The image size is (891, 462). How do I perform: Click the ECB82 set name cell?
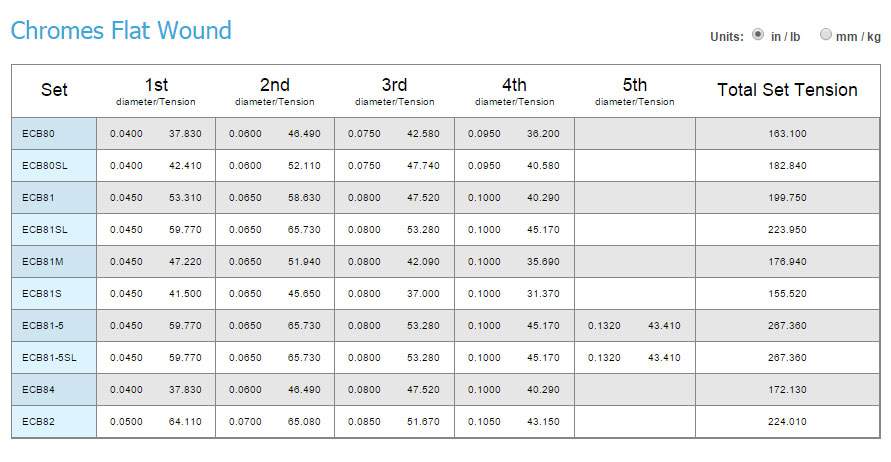tap(54, 422)
